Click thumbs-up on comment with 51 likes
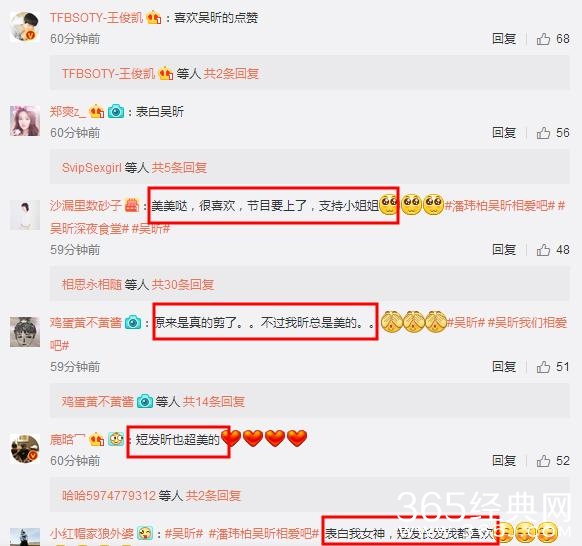582x546 pixels. [x=543, y=367]
